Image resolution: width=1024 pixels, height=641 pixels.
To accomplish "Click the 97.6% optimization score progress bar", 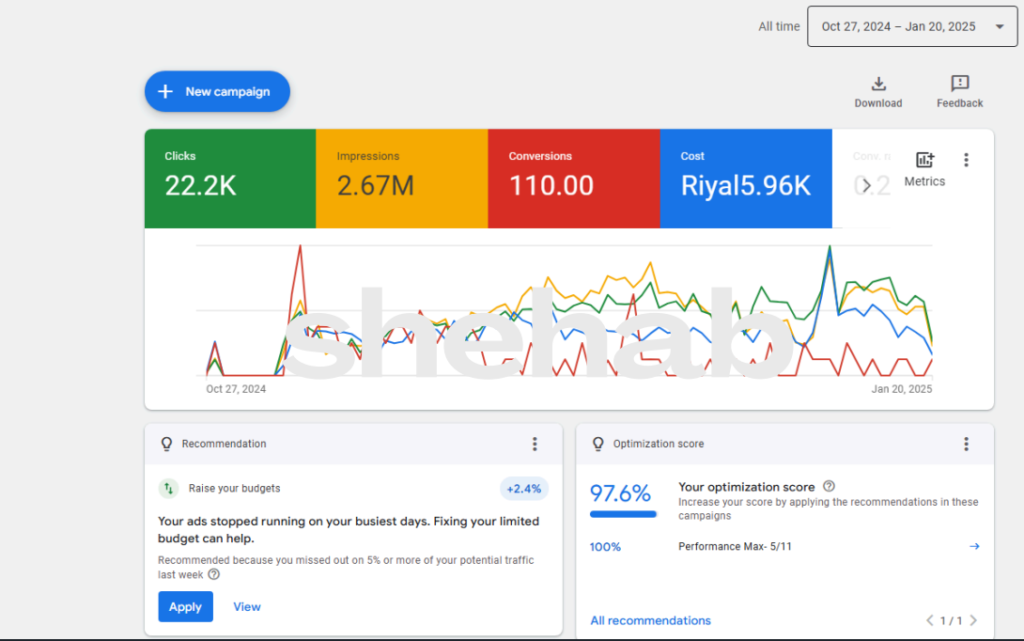I will coord(623,515).
